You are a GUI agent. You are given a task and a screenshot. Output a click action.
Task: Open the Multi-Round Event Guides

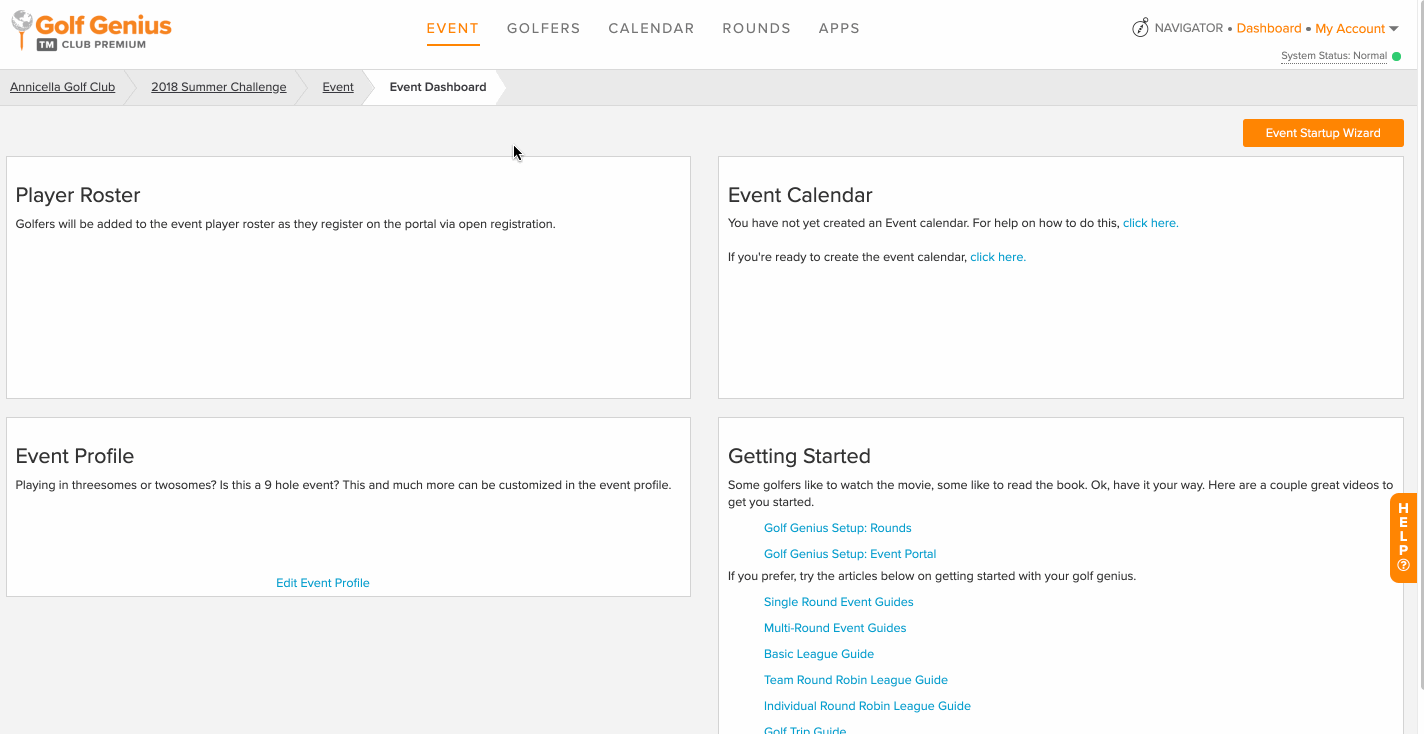click(x=834, y=627)
